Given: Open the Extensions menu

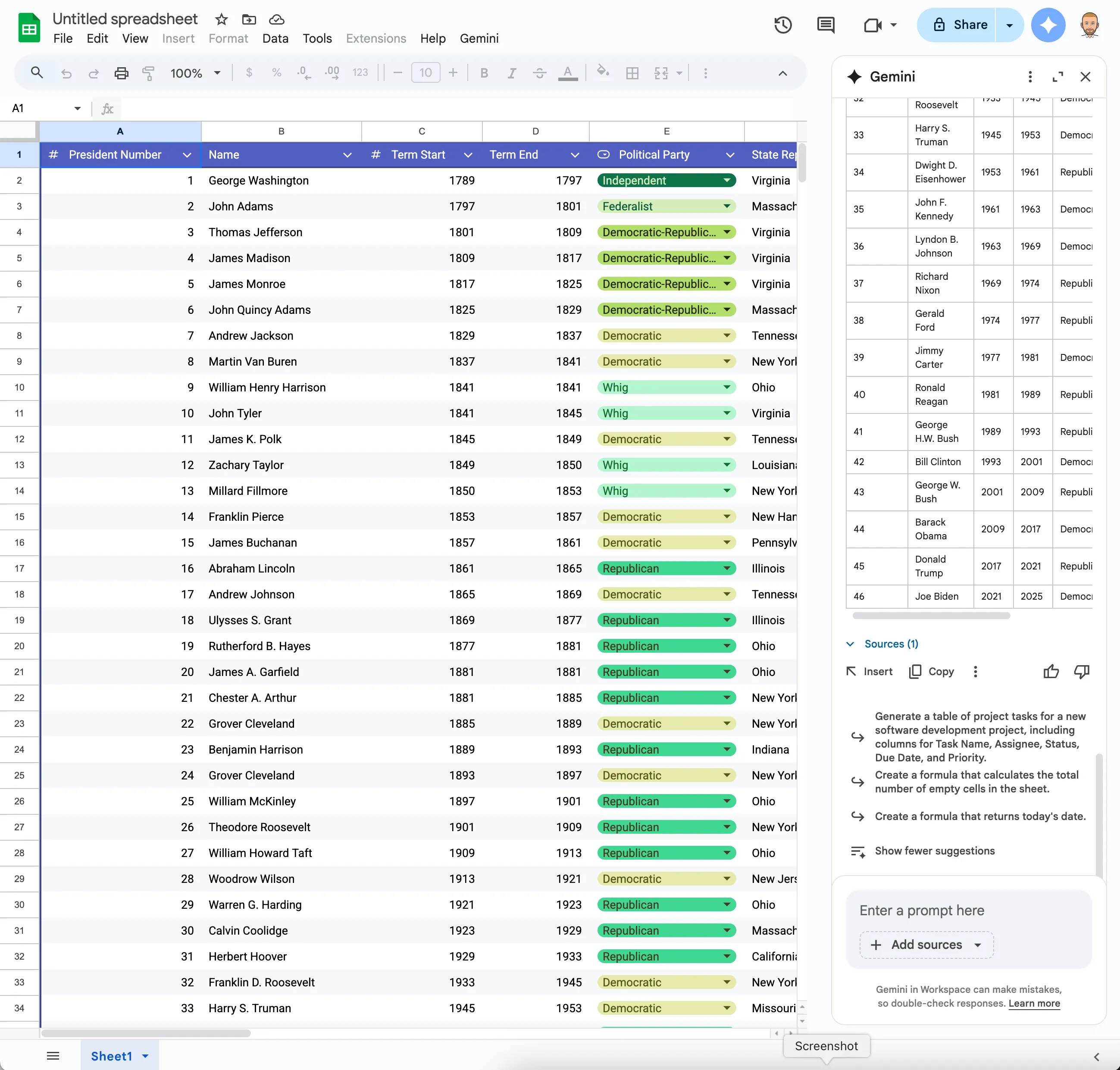Looking at the screenshot, I should pos(376,38).
